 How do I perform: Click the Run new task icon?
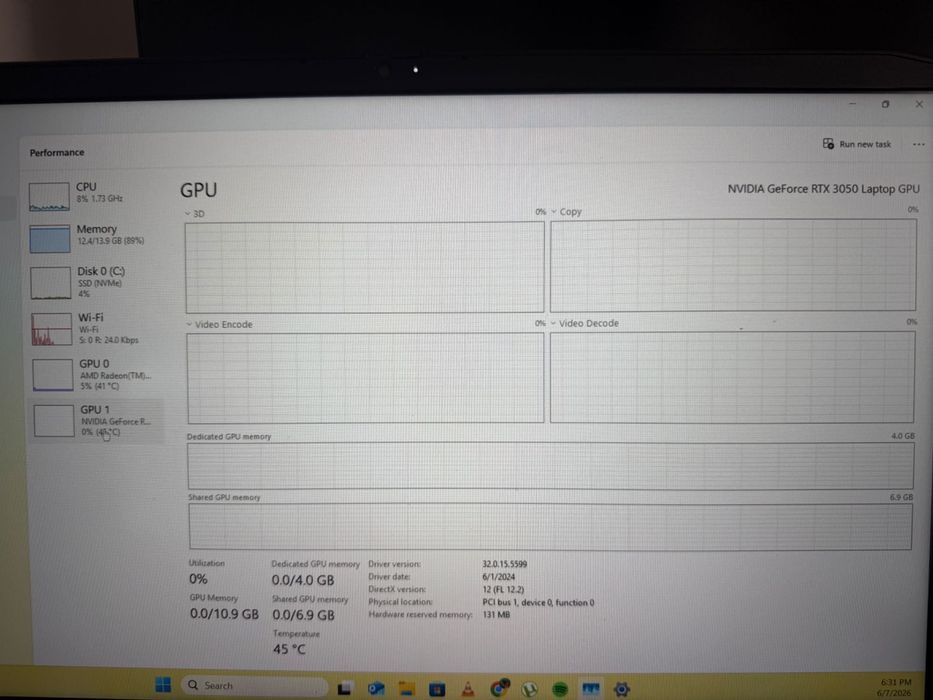click(x=828, y=143)
